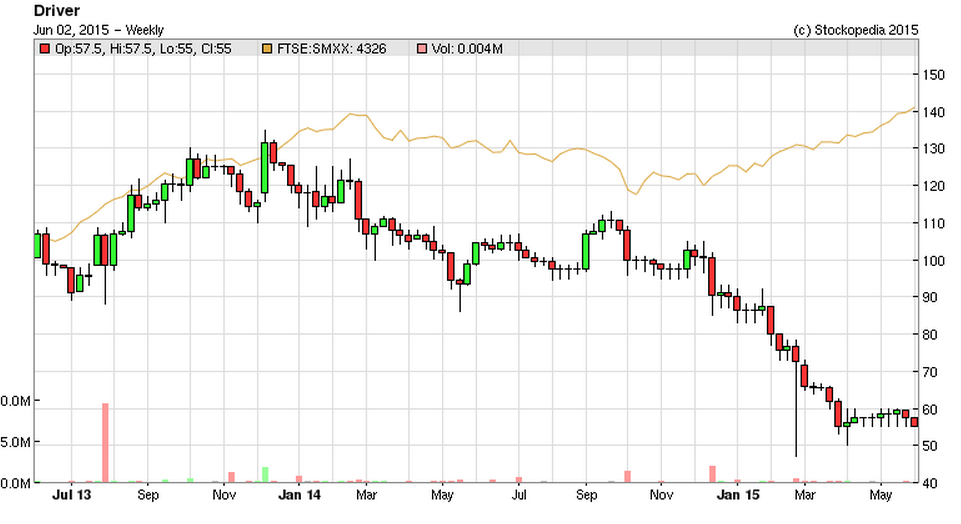
Task: Click the 50 price axis label
Action: coord(930,446)
